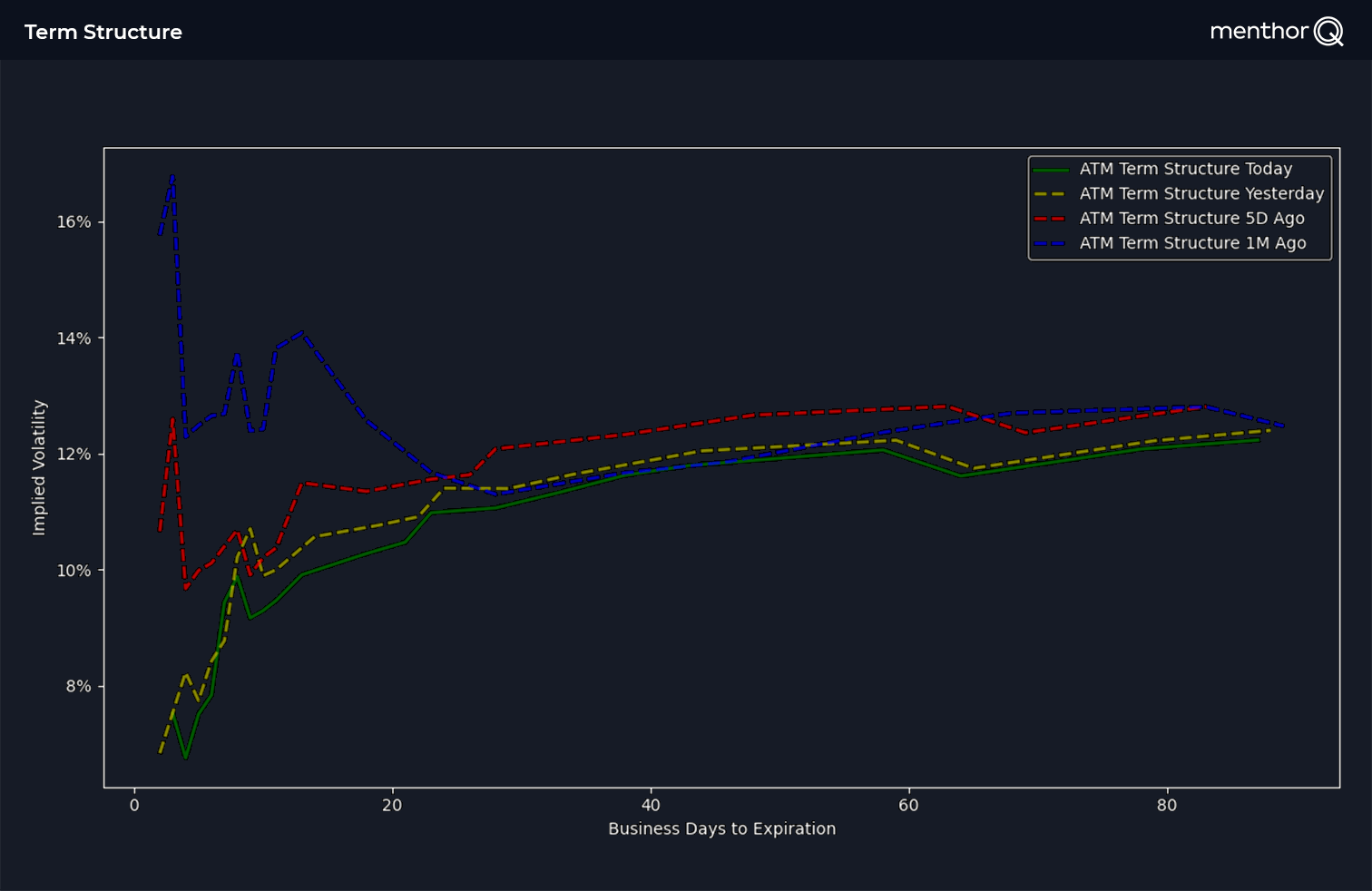Click the 12% y-axis tick label

coord(74,455)
